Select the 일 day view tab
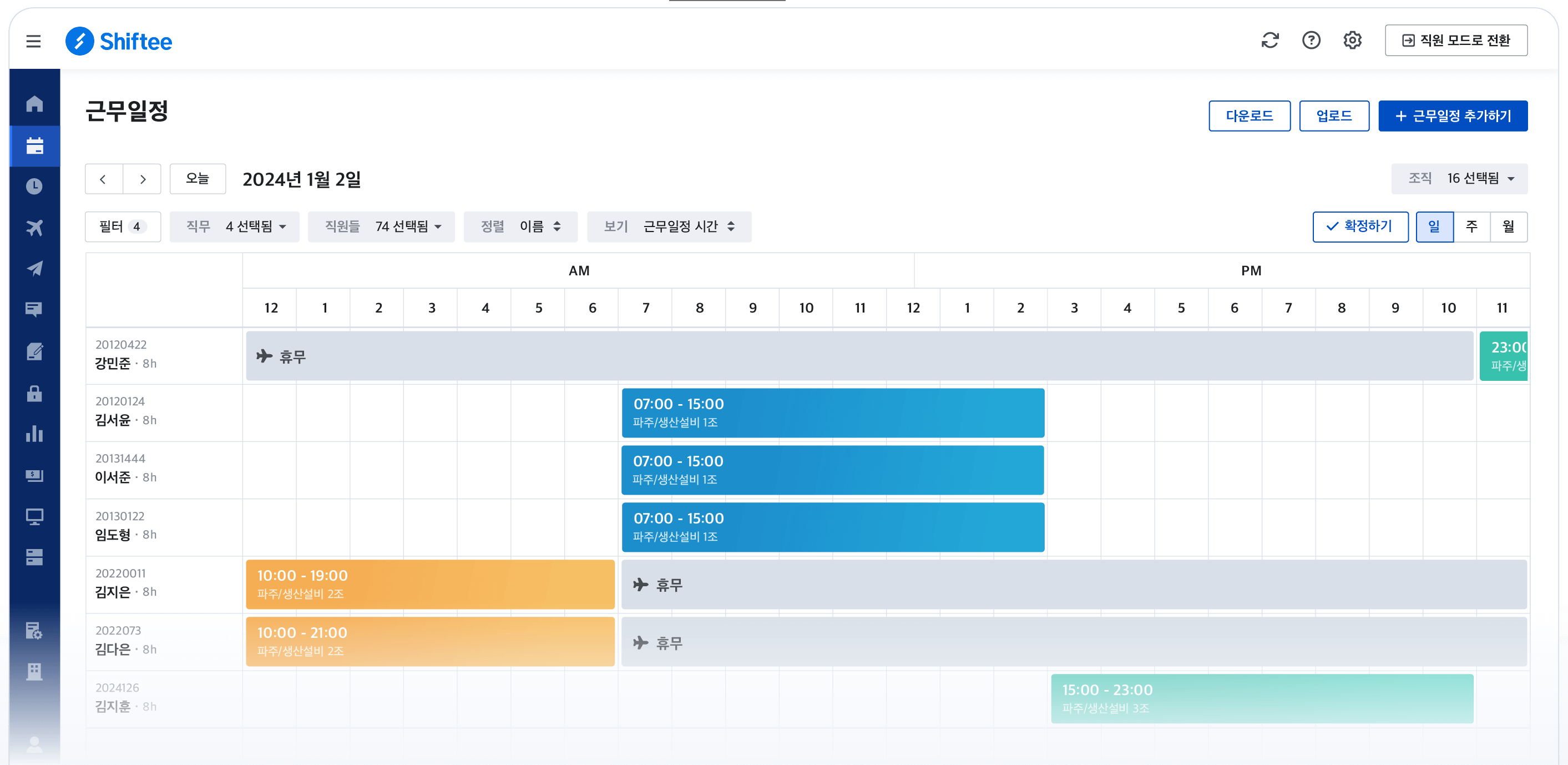Viewport: 1568px width, 765px height. tap(1434, 227)
